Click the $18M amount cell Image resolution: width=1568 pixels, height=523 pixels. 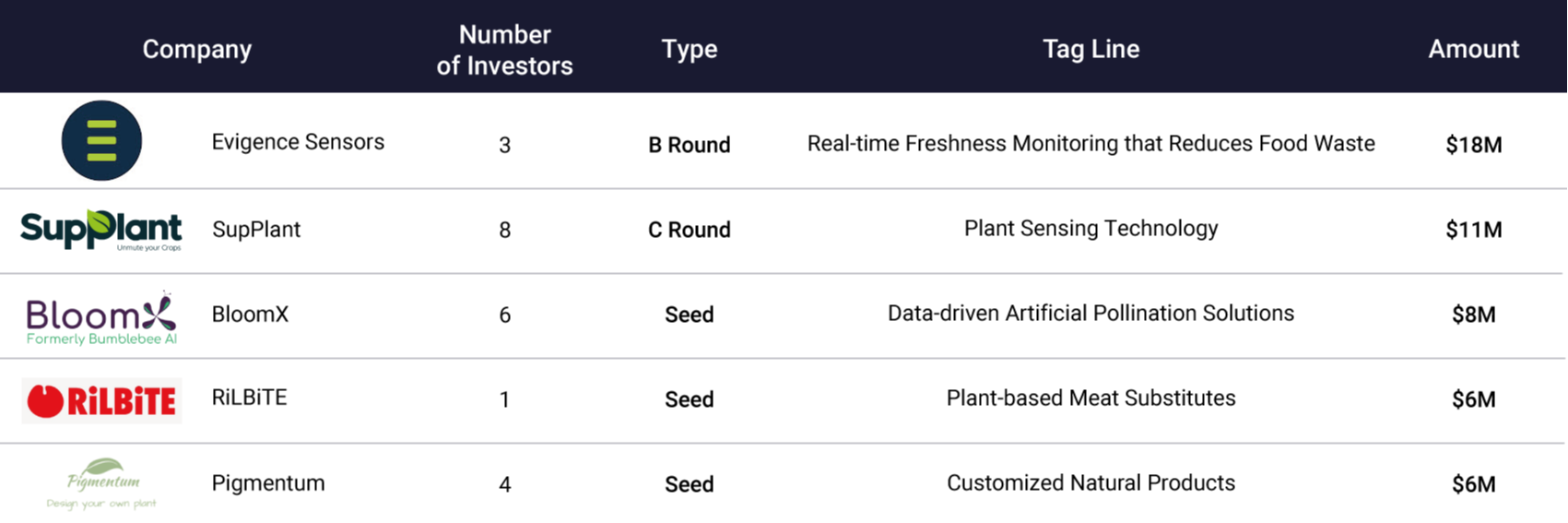1473,145
